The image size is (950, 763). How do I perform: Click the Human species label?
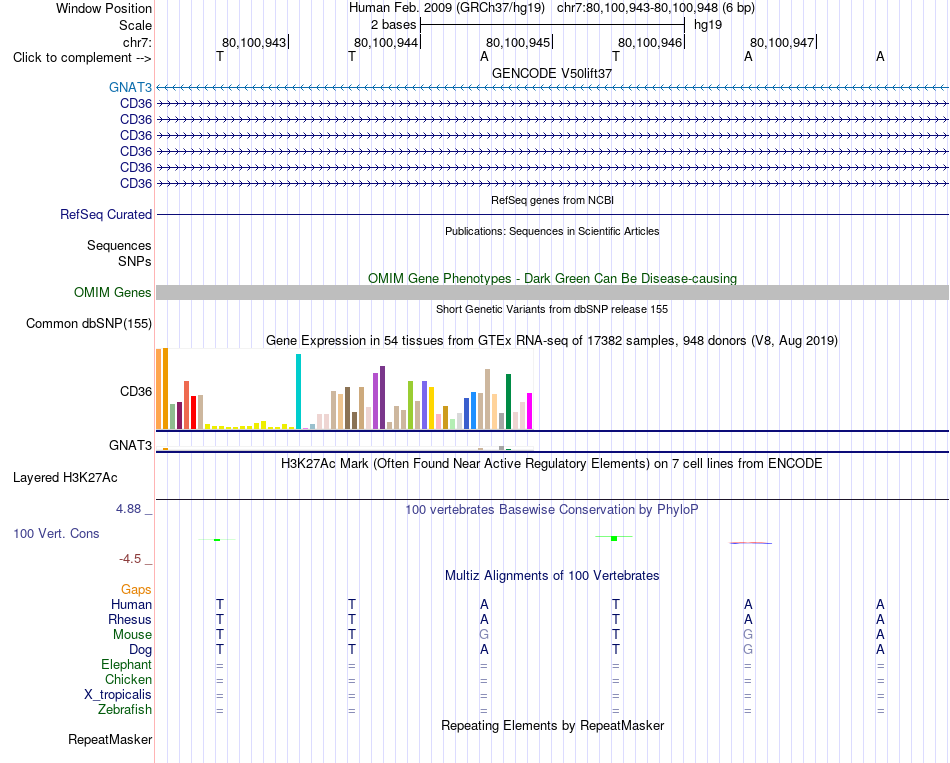pos(131,604)
